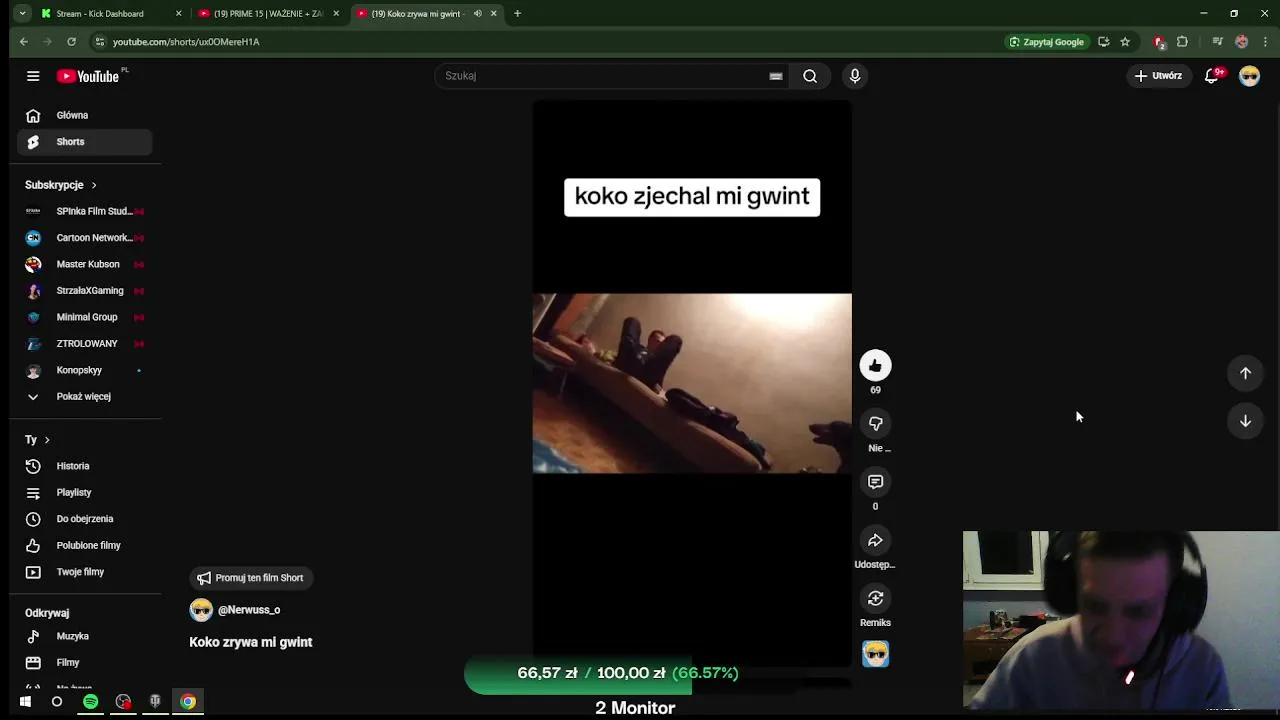Switch to Stream - Kick Dashboard tab
The image size is (1280, 720).
click(x=110, y=14)
